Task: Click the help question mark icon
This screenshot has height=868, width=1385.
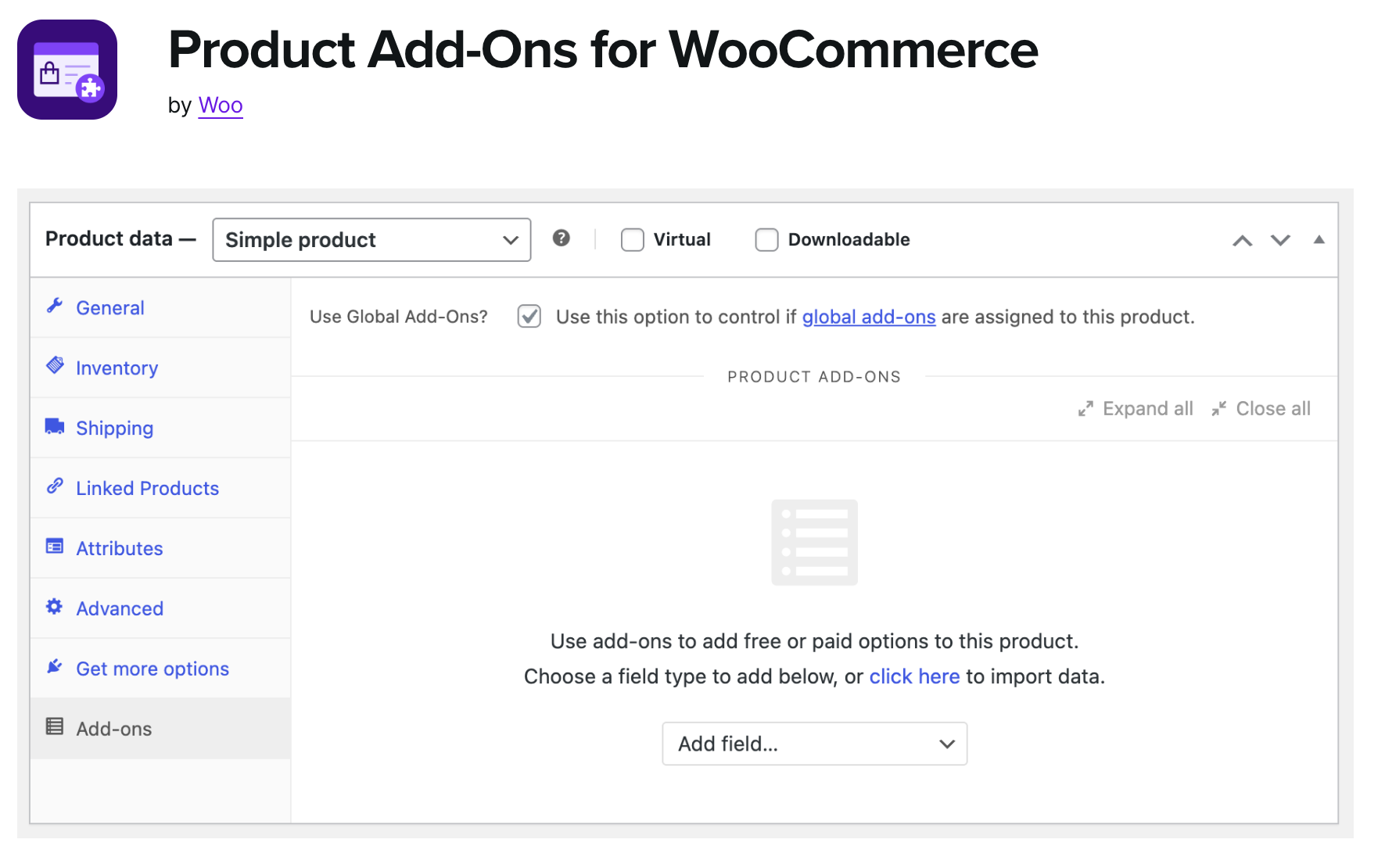Action: (561, 239)
